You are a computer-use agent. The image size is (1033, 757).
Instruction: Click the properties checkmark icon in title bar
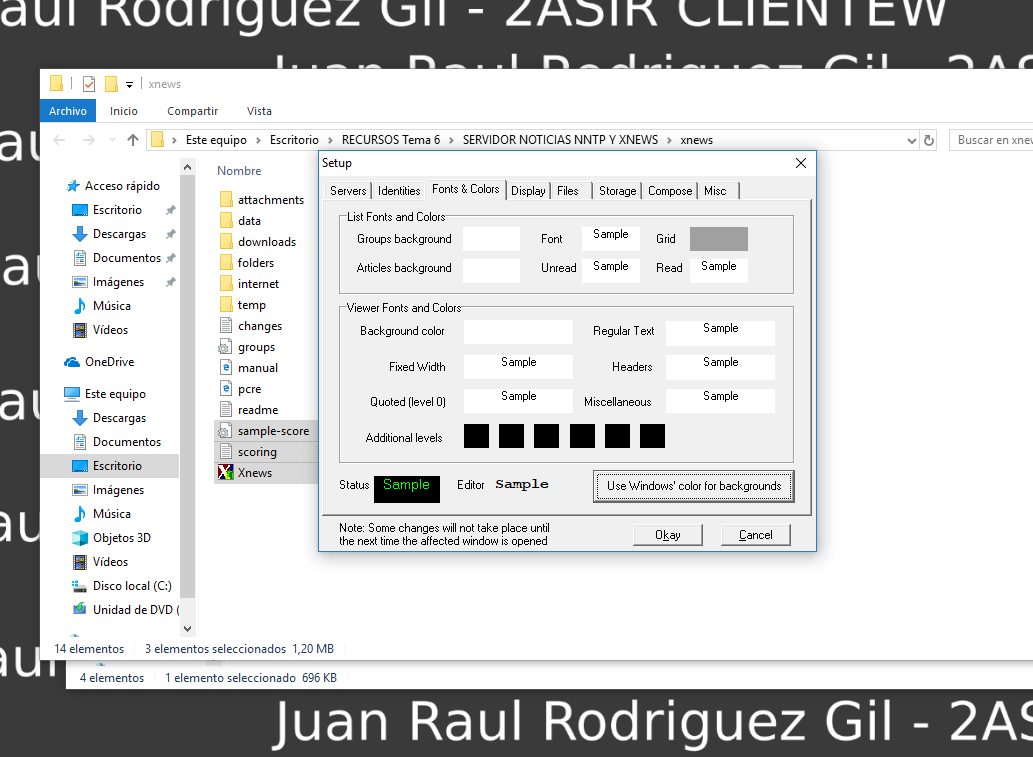pyautogui.click(x=89, y=84)
